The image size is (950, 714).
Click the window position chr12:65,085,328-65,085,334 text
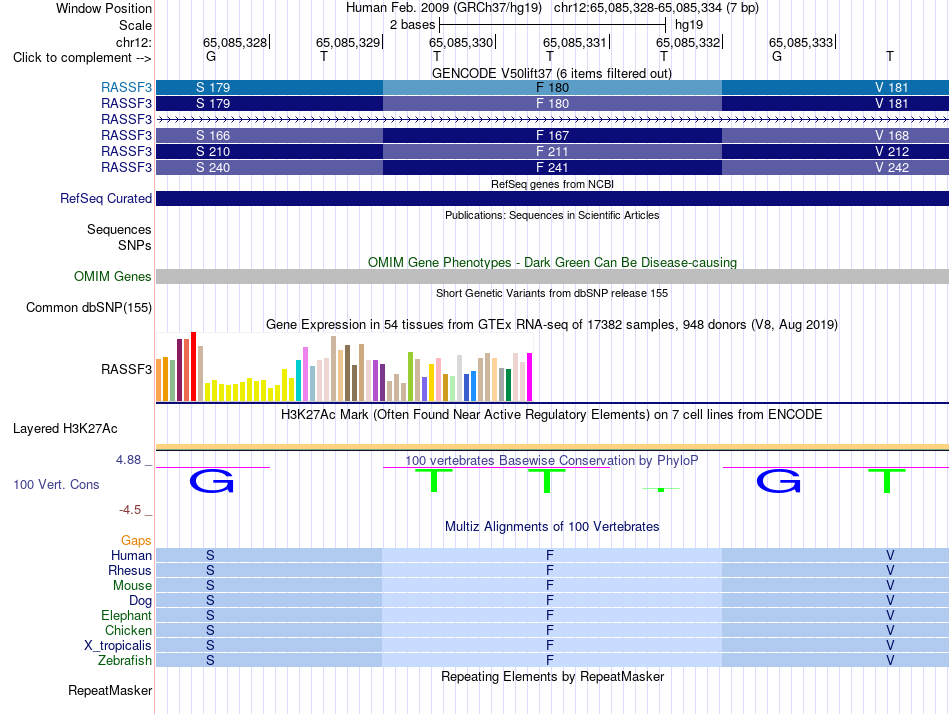[x=656, y=8]
